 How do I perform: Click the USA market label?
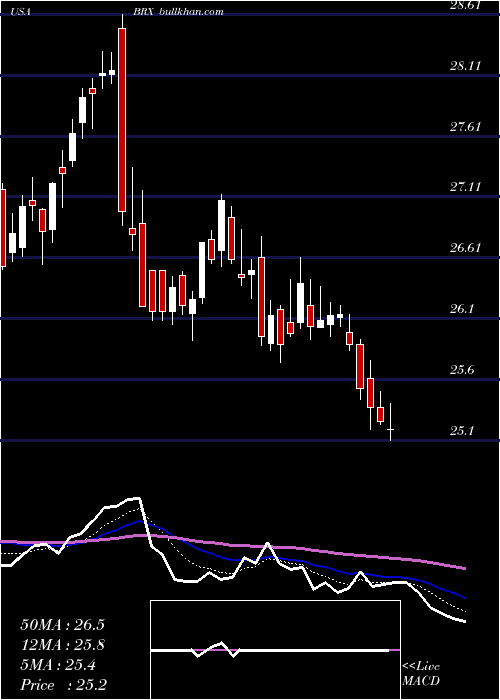point(20,12)
